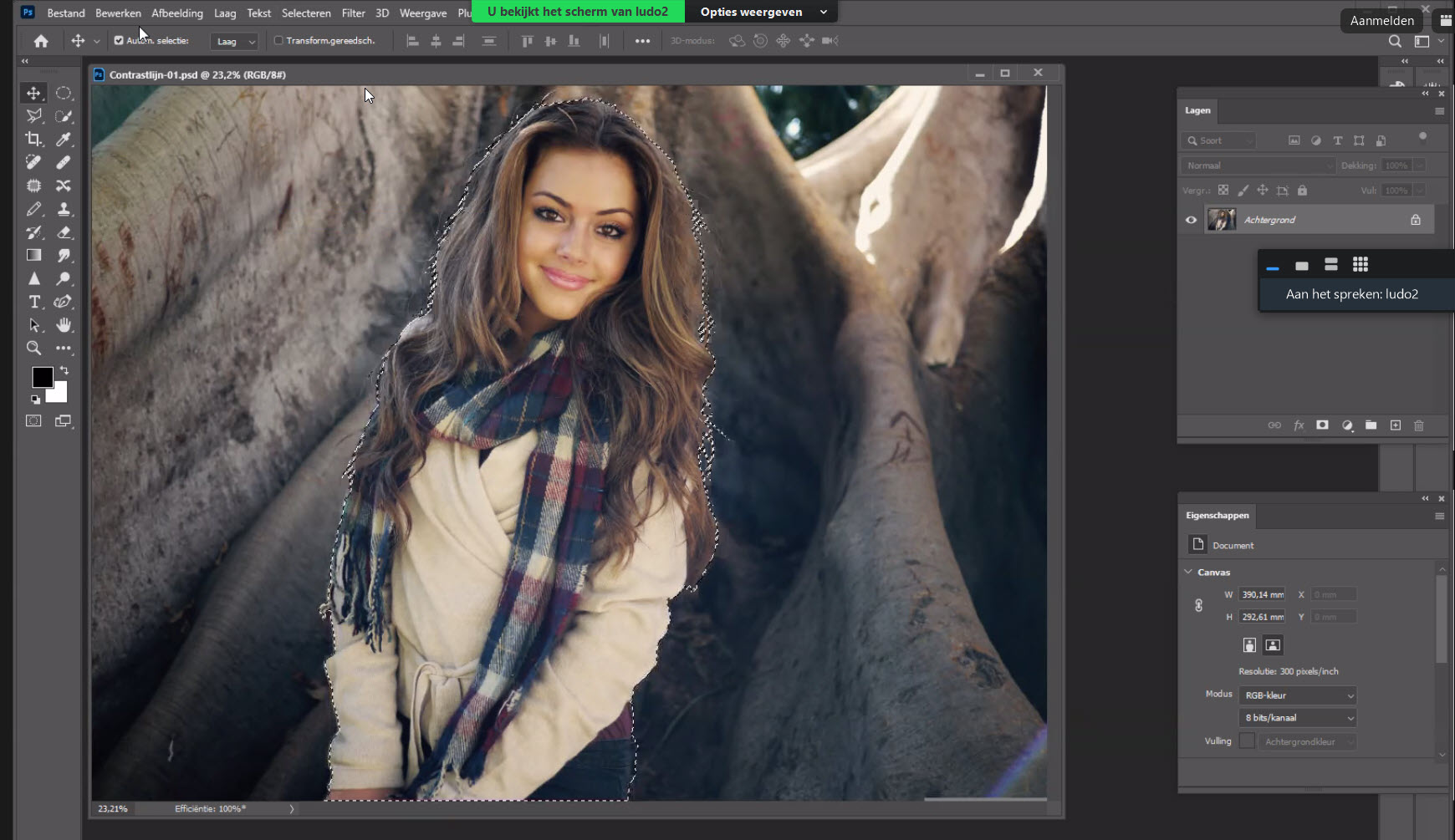1455x840 pixels.
Task: Click the Home icon in the options bar
Action: [x=41, y=40]
